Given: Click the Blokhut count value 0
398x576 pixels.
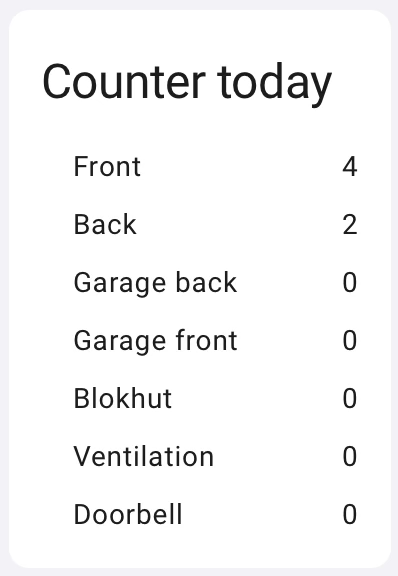Looking at the screenshot, I should point(350,398).
